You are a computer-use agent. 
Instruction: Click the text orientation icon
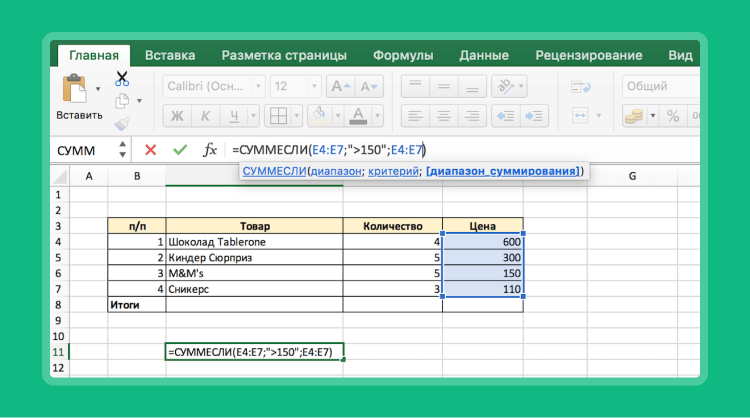click(504, 87)
